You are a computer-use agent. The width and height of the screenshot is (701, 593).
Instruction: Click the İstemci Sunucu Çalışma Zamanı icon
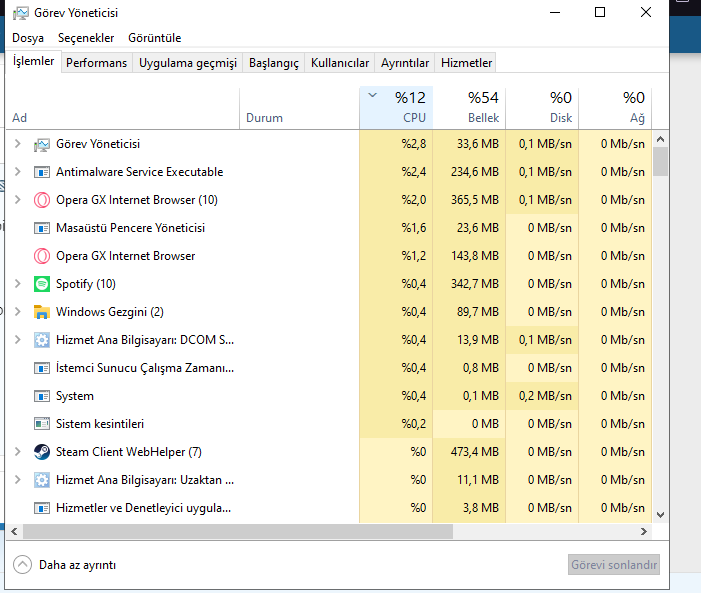(x=42, y=368)
